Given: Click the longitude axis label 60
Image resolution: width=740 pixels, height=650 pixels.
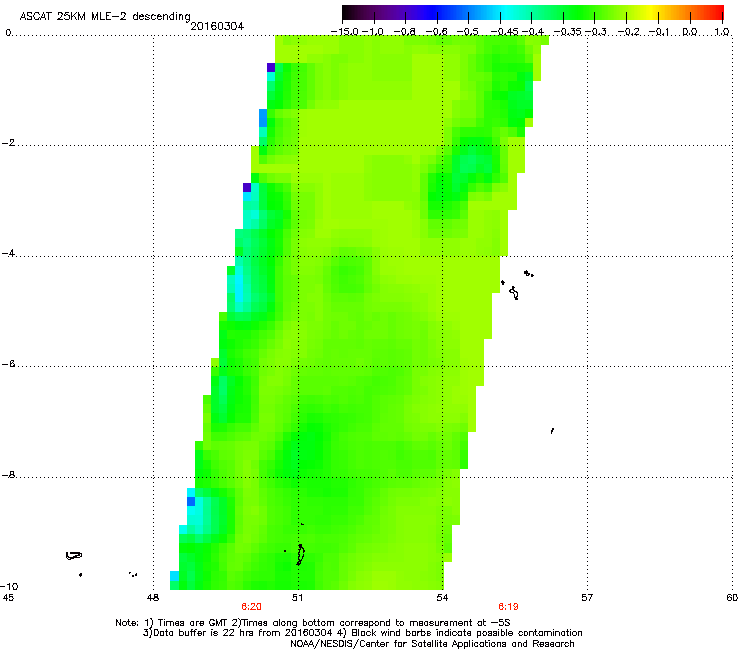Looking at the screenshot, I should (732, 598).
